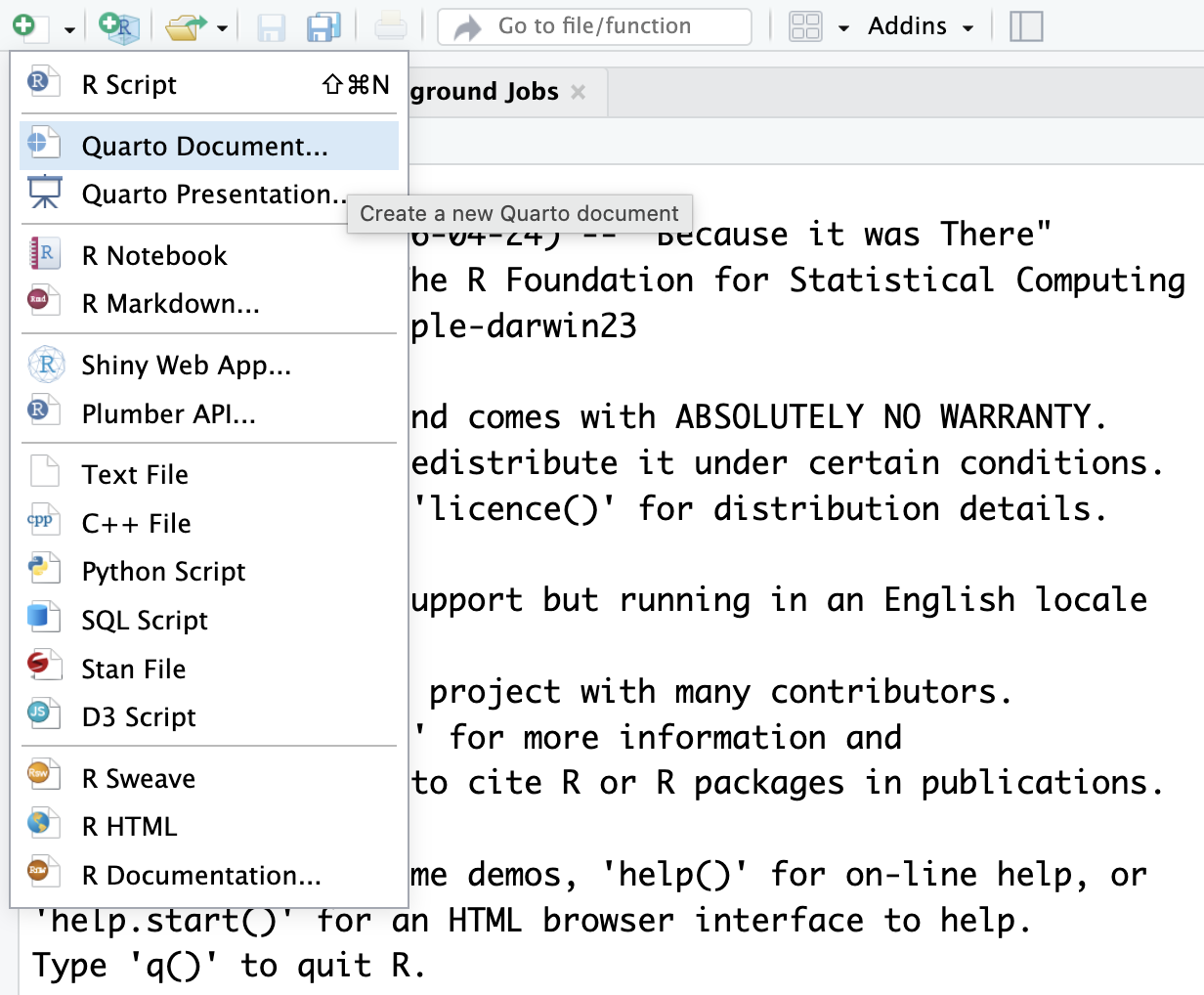Image resolution: width=1204 pixels, height=995 pixels.
Task: Select R Markdown... menu entry
Action: pos(209,304)
